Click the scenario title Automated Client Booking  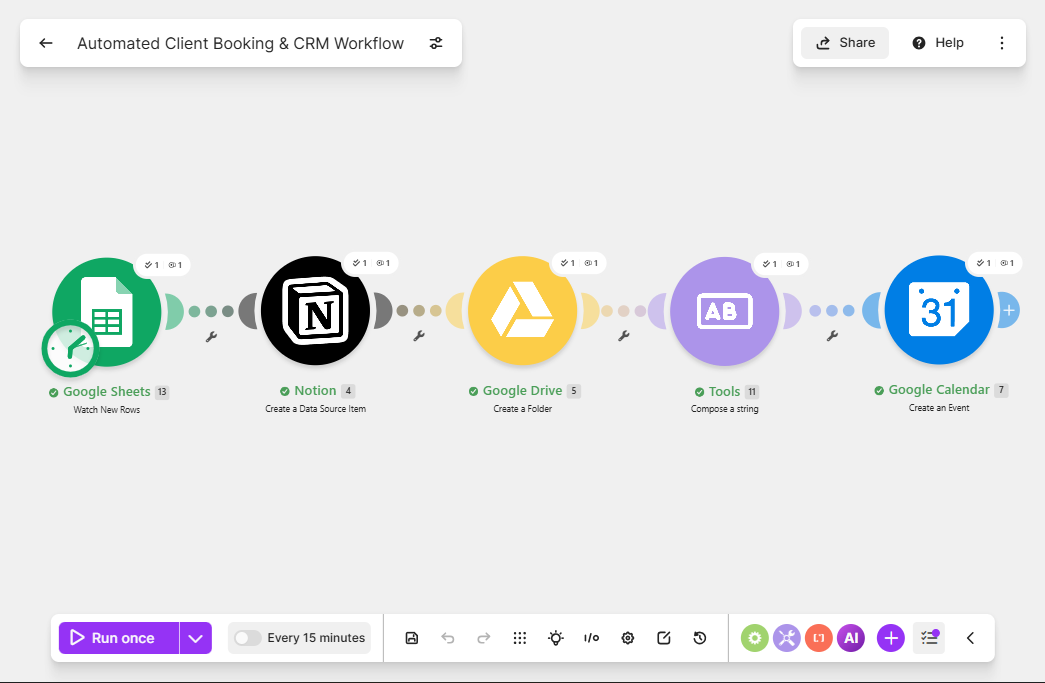(x=241, y=43)
